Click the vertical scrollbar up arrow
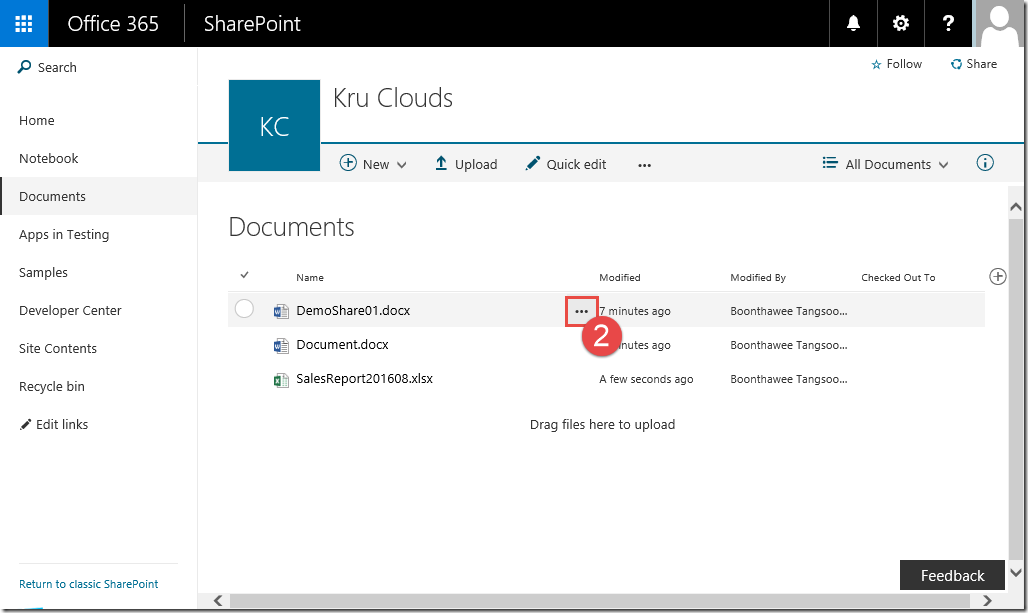Viewport: 1028px width, 613px height. [x=1016, y=207]
